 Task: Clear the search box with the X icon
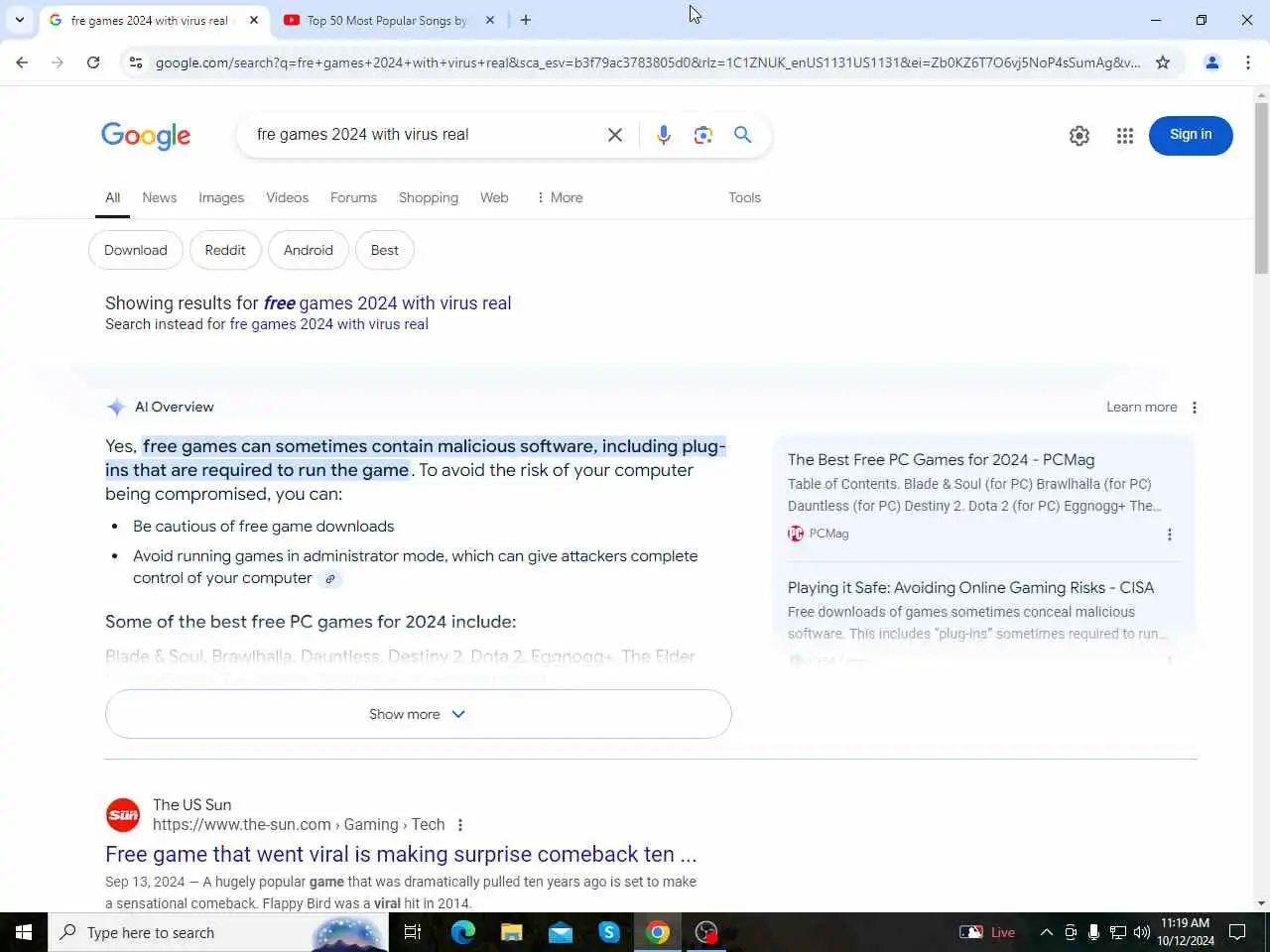615,135
